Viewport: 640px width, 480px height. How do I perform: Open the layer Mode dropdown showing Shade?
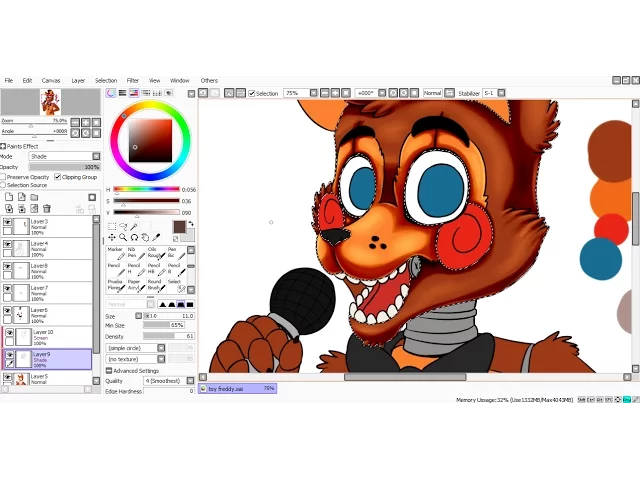(x=64, y=156)
